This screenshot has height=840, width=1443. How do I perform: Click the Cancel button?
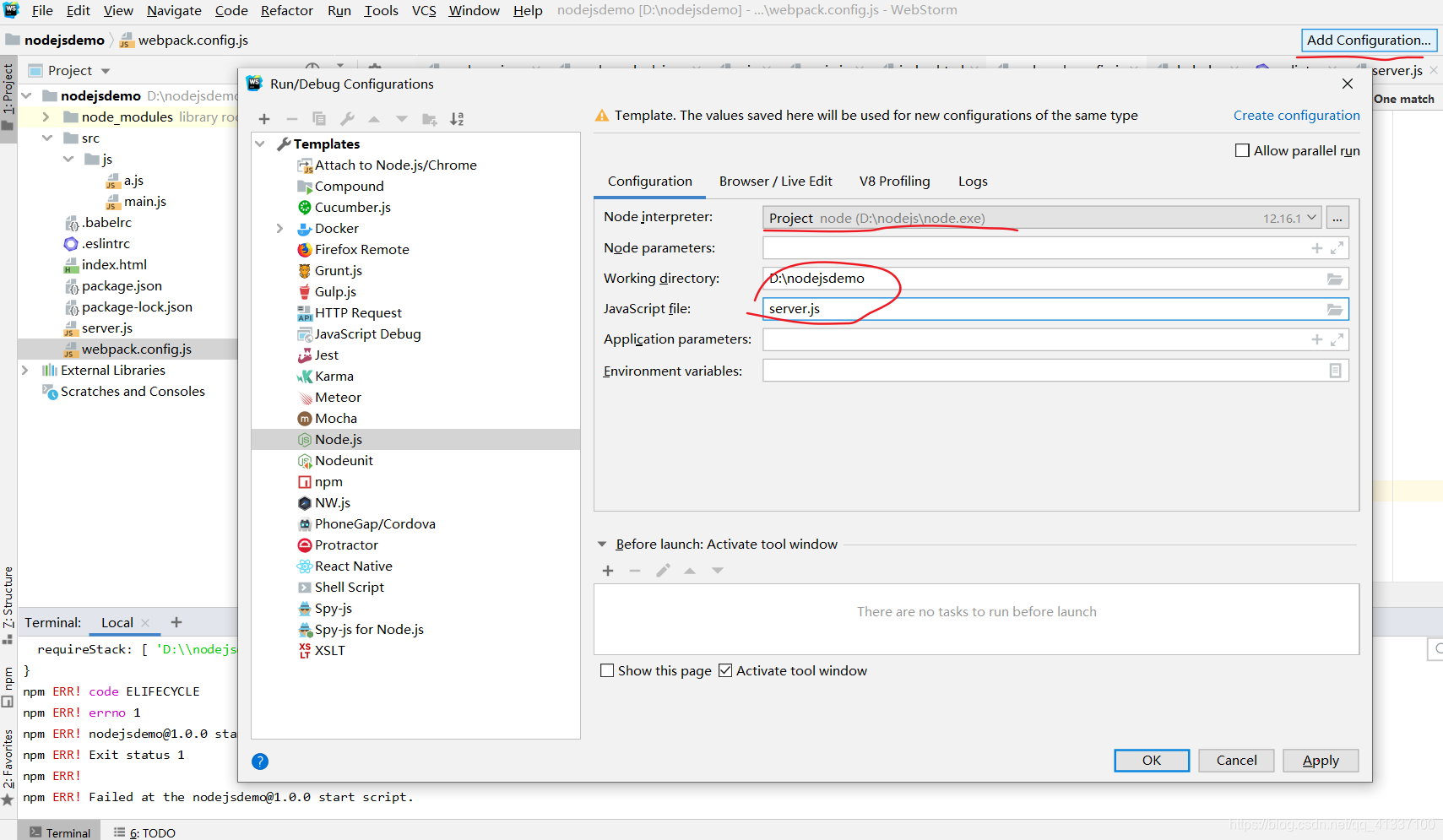[1236, 761]
